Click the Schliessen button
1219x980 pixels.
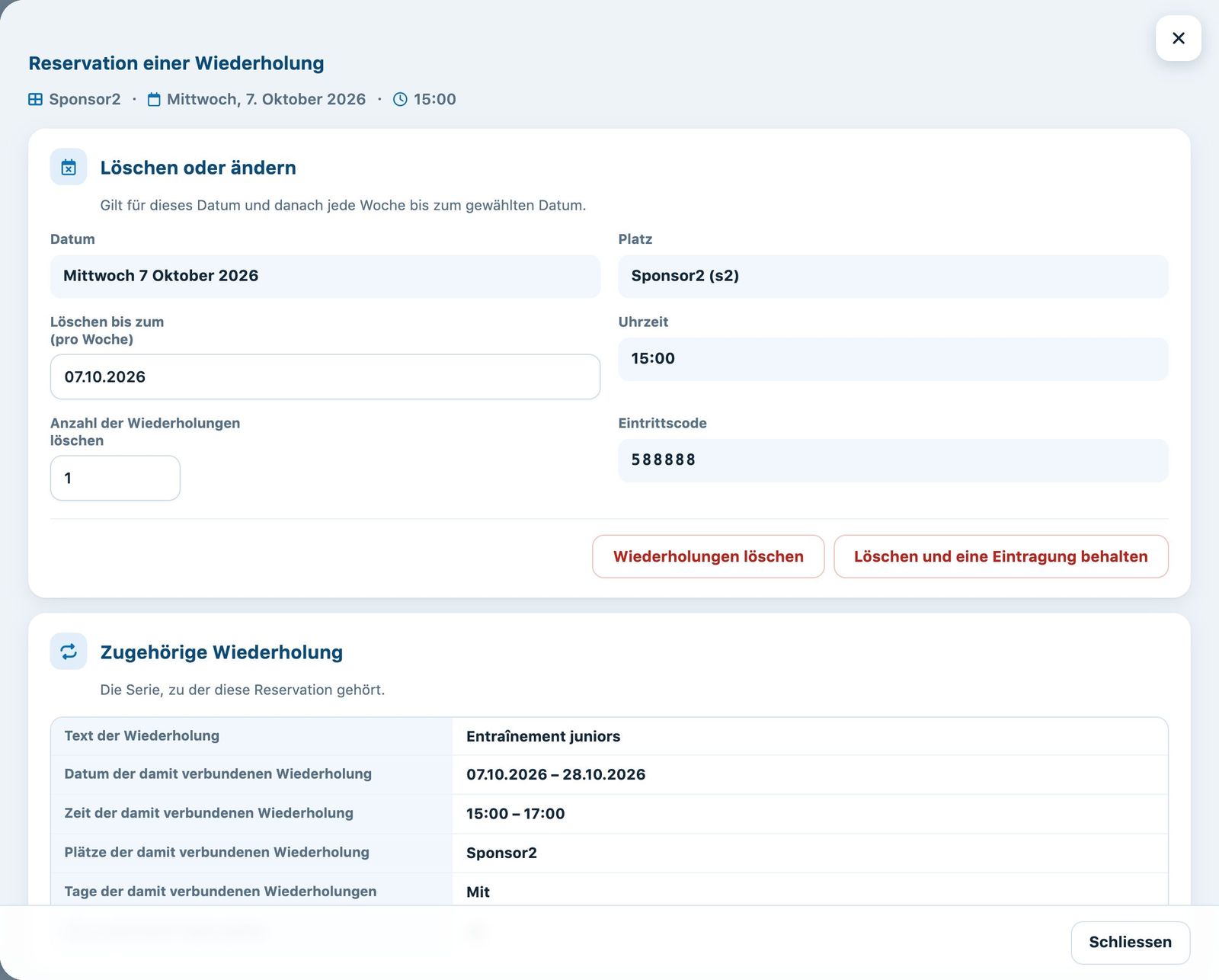(x=1131, y=942)
